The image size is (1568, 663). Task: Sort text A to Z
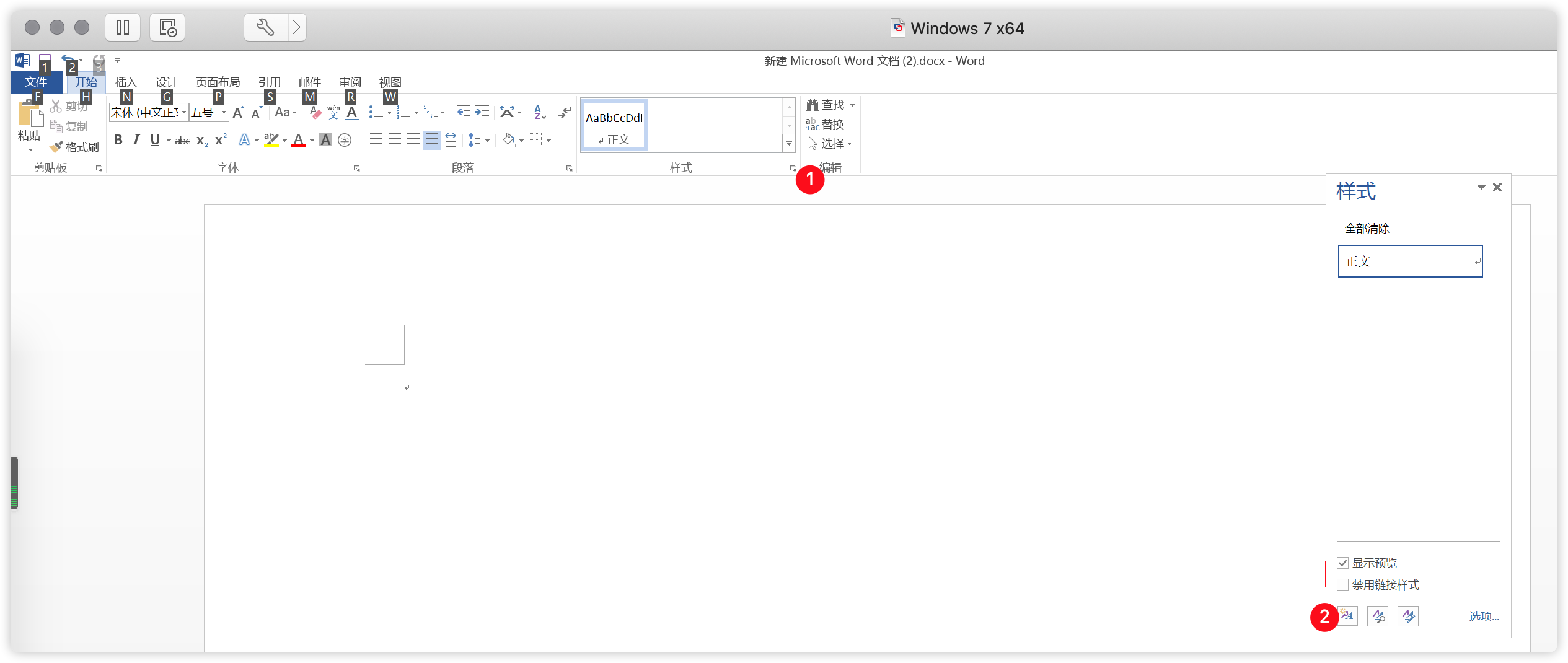pos(540,112)
